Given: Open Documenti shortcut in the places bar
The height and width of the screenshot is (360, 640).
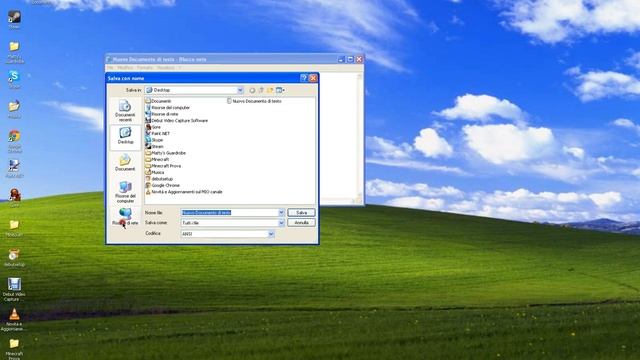Looking at the screenshot, I should click(125, 163).
